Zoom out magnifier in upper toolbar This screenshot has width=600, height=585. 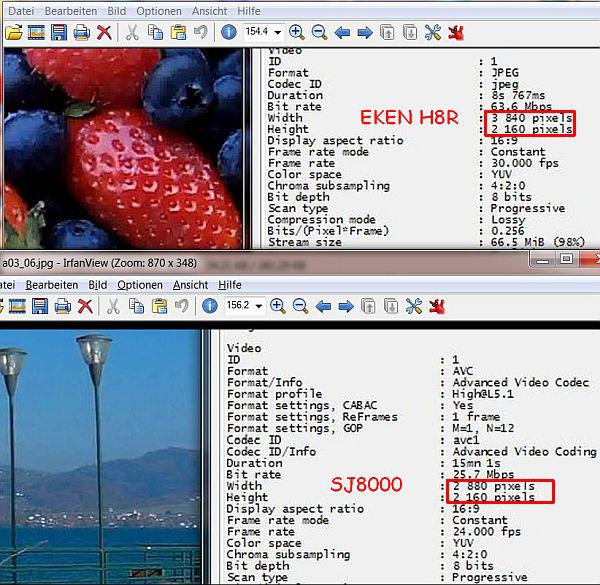[320, 33]
